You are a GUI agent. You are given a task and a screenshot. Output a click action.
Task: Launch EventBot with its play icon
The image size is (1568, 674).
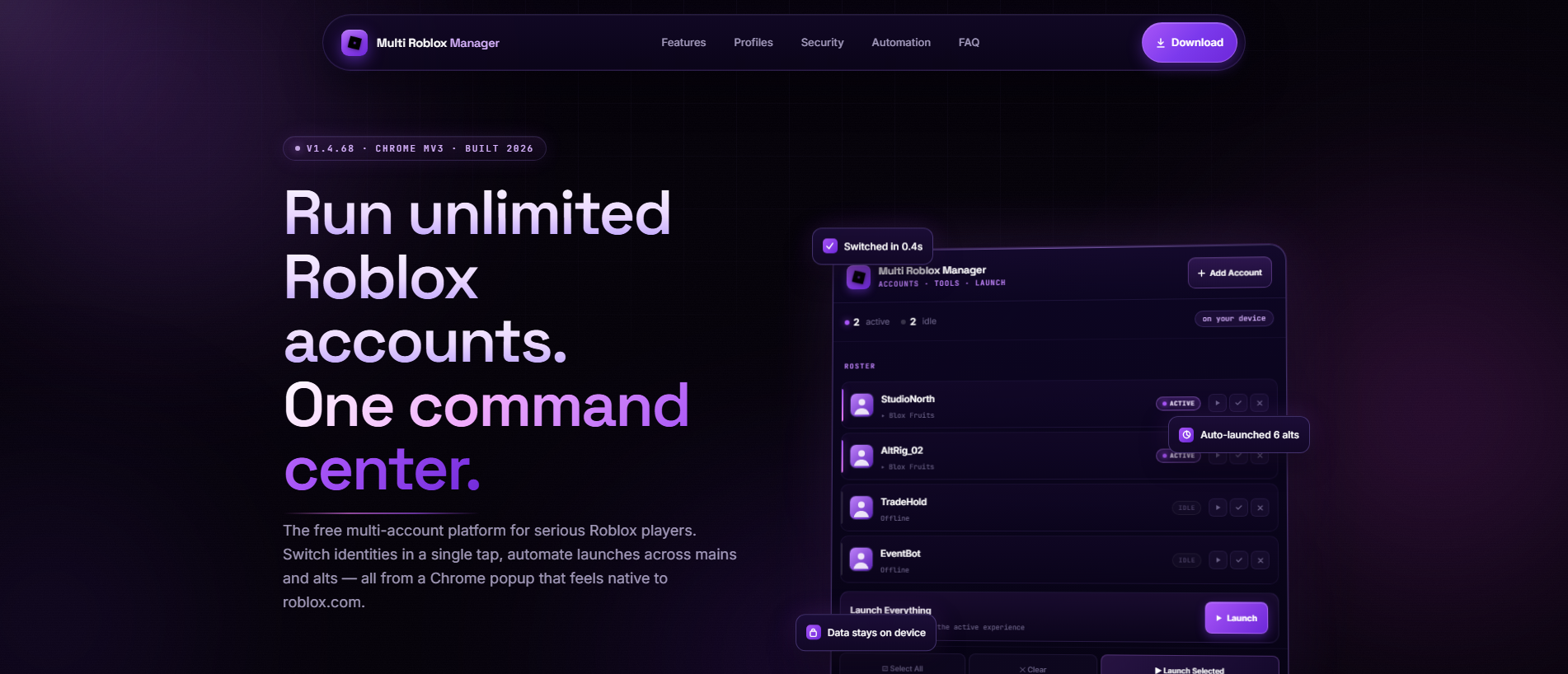(x=1218, y=560)
